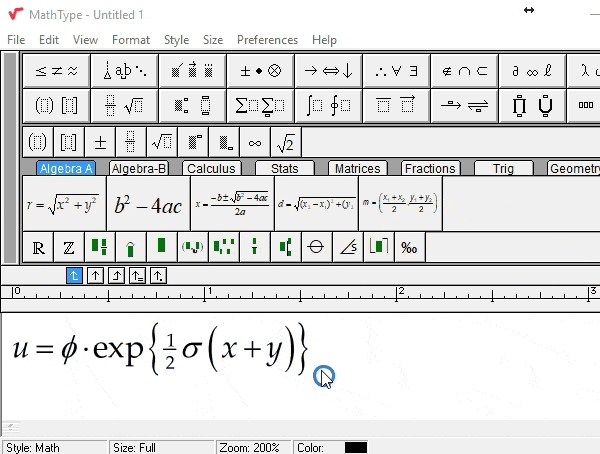
Task: Switch to the Trig tab
Action: (x=504, y=168)
